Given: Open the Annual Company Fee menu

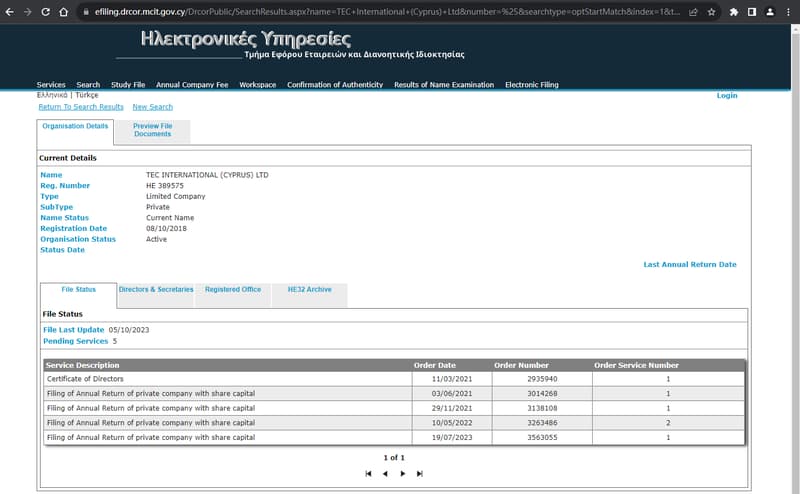Looking at the screenshot, I should (192, 85).
